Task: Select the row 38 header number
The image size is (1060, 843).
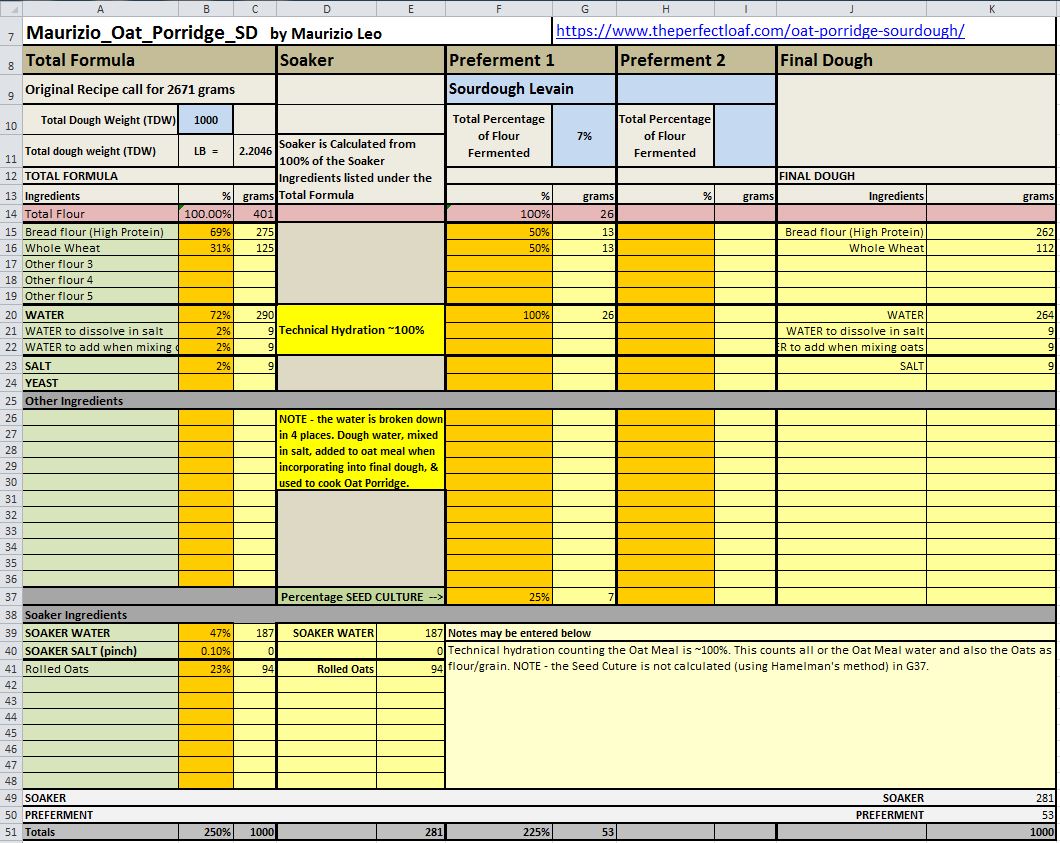Action: [x=10, y=615]
